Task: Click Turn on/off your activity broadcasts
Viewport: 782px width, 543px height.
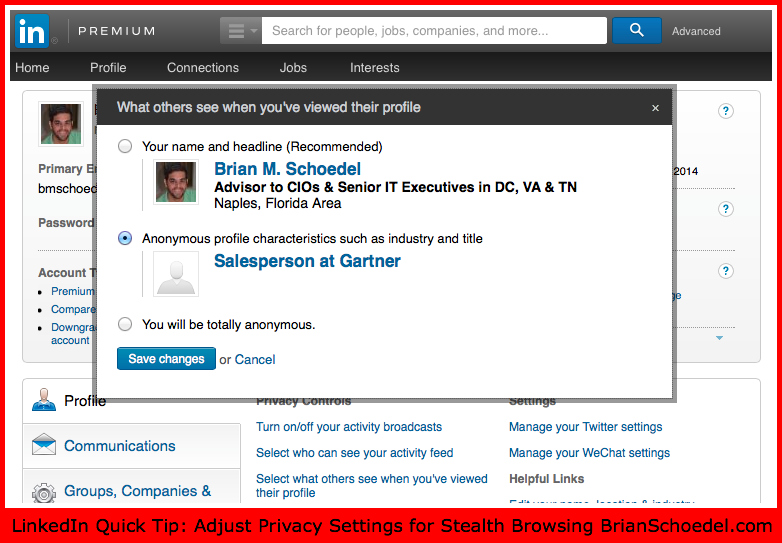Action: click(x=349, y=427)
